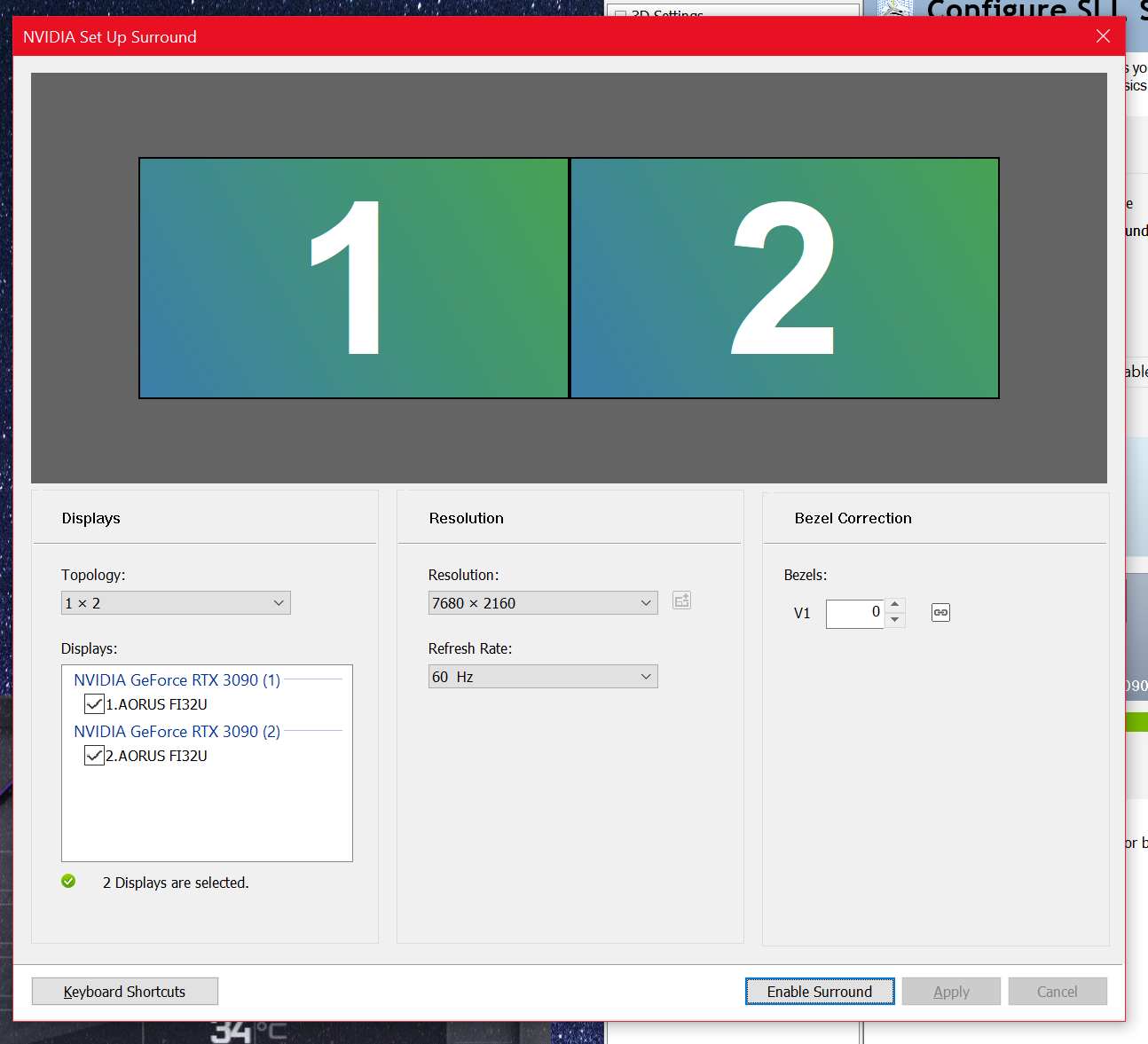Screen dimensions: 1148x1044
Task: Uncheck the 2.AORUS FI32U display checkbox
Action: point(94,756)
